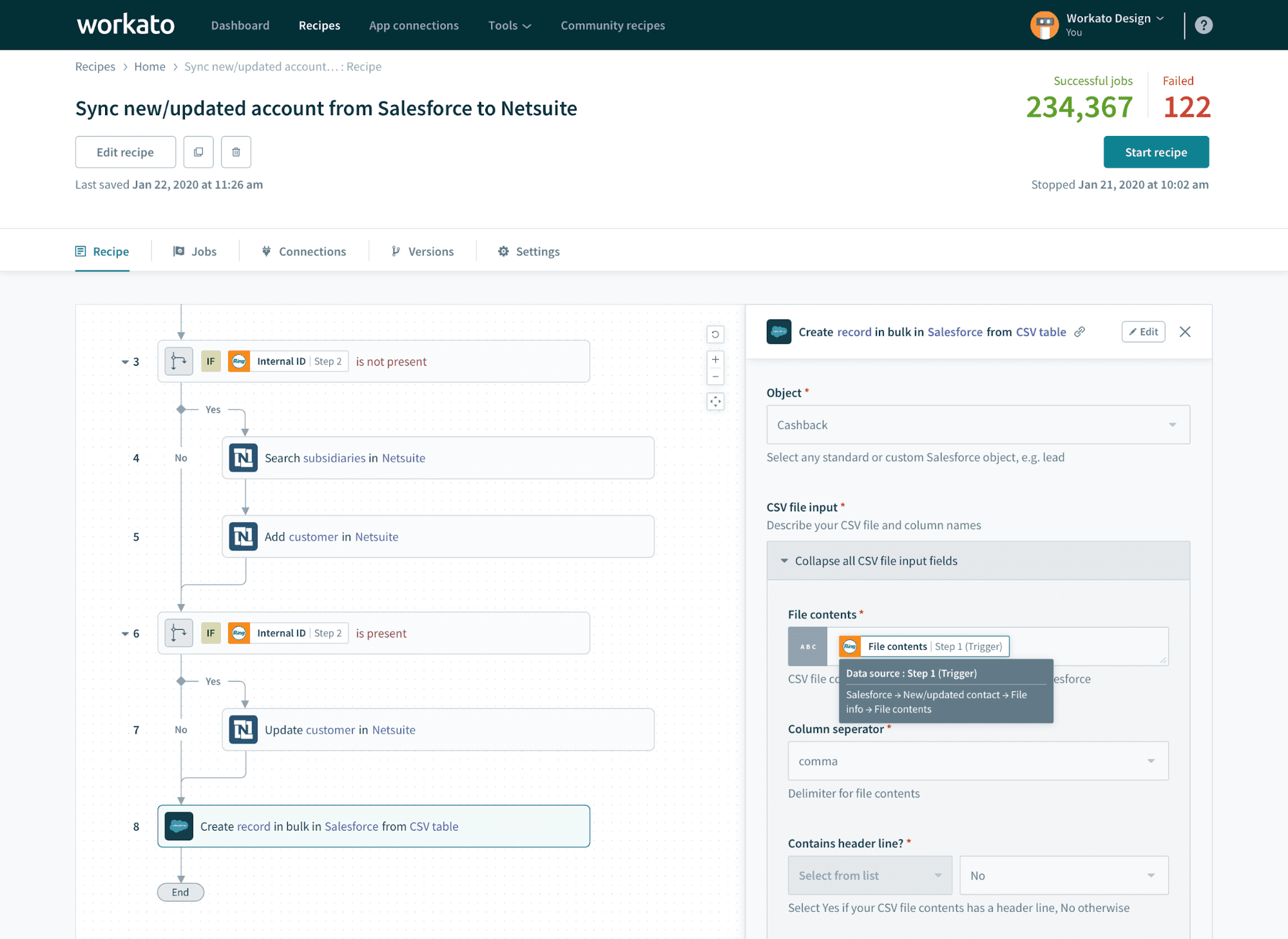1288x939 pixels.
Task: Click the Start recipe button
Action: pos(1156,152)
